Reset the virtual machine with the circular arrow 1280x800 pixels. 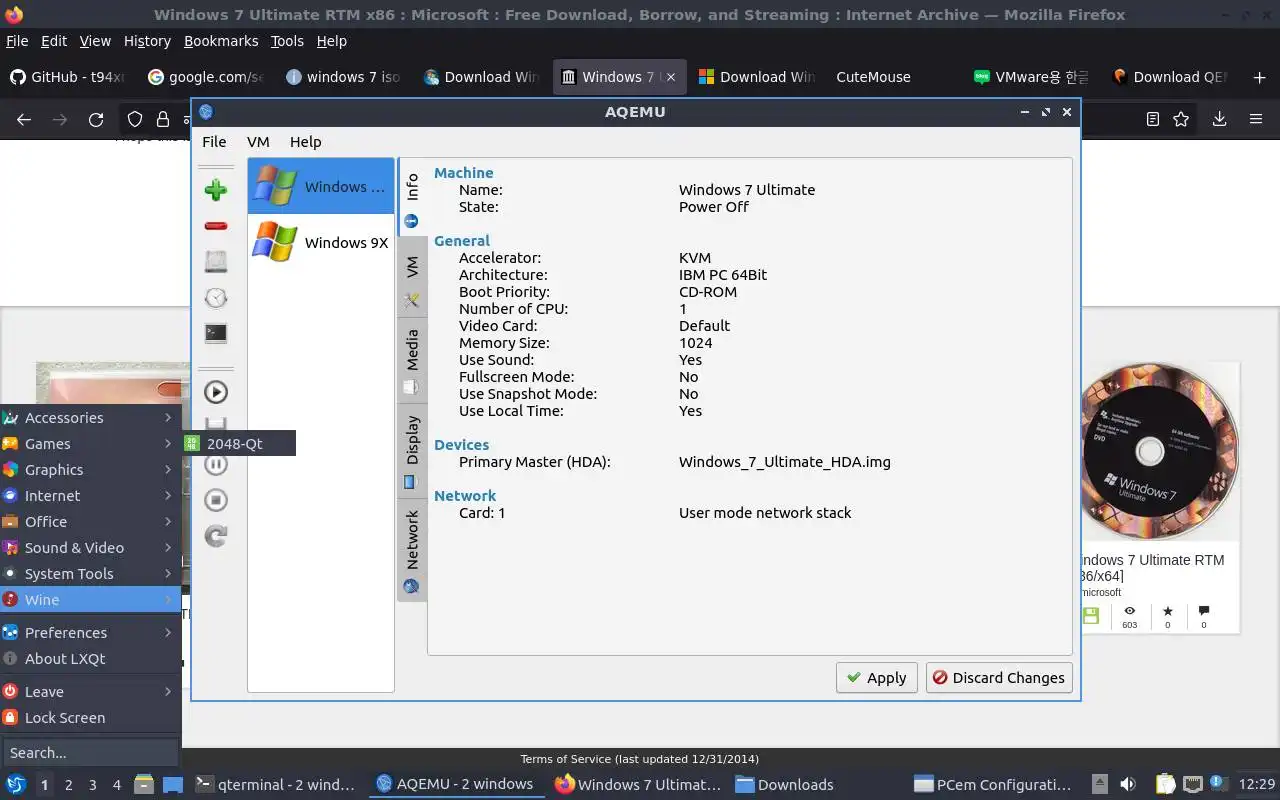215,536
